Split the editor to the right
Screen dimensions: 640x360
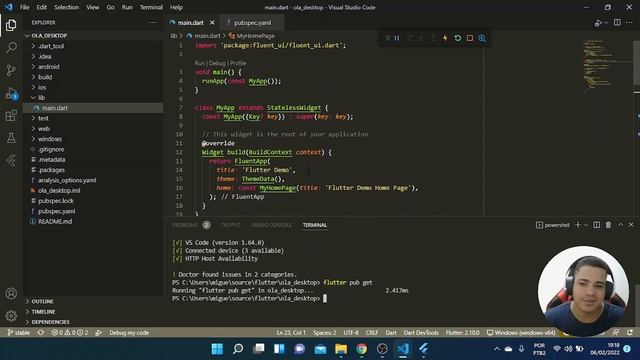coord(617,22)
